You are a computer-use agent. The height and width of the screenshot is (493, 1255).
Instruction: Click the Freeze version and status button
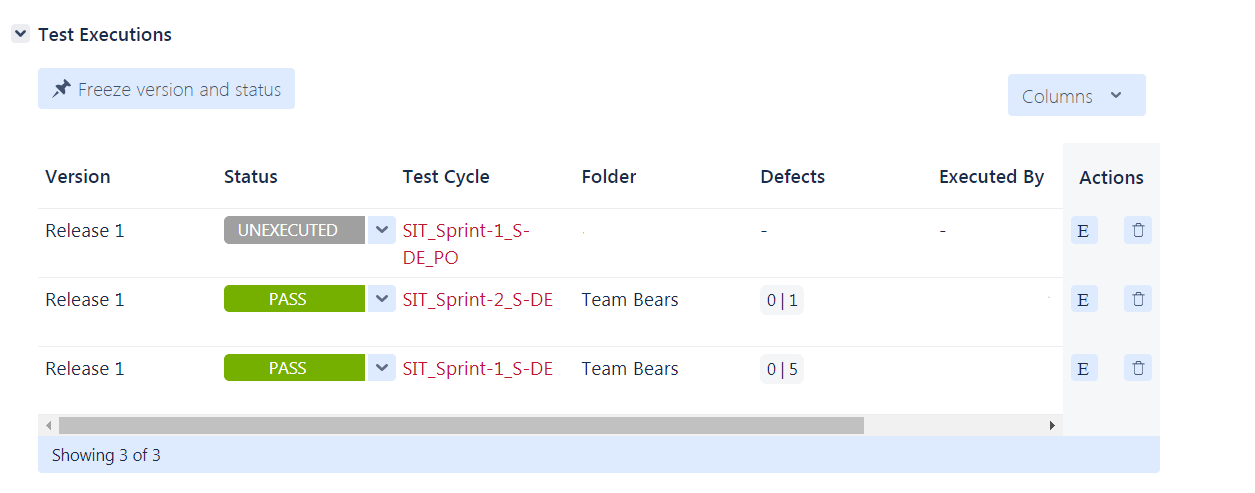(167, 89)
